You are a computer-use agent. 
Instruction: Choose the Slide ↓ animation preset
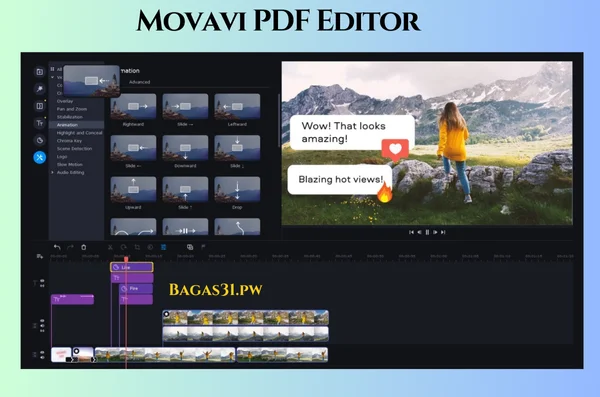(237, 148)
